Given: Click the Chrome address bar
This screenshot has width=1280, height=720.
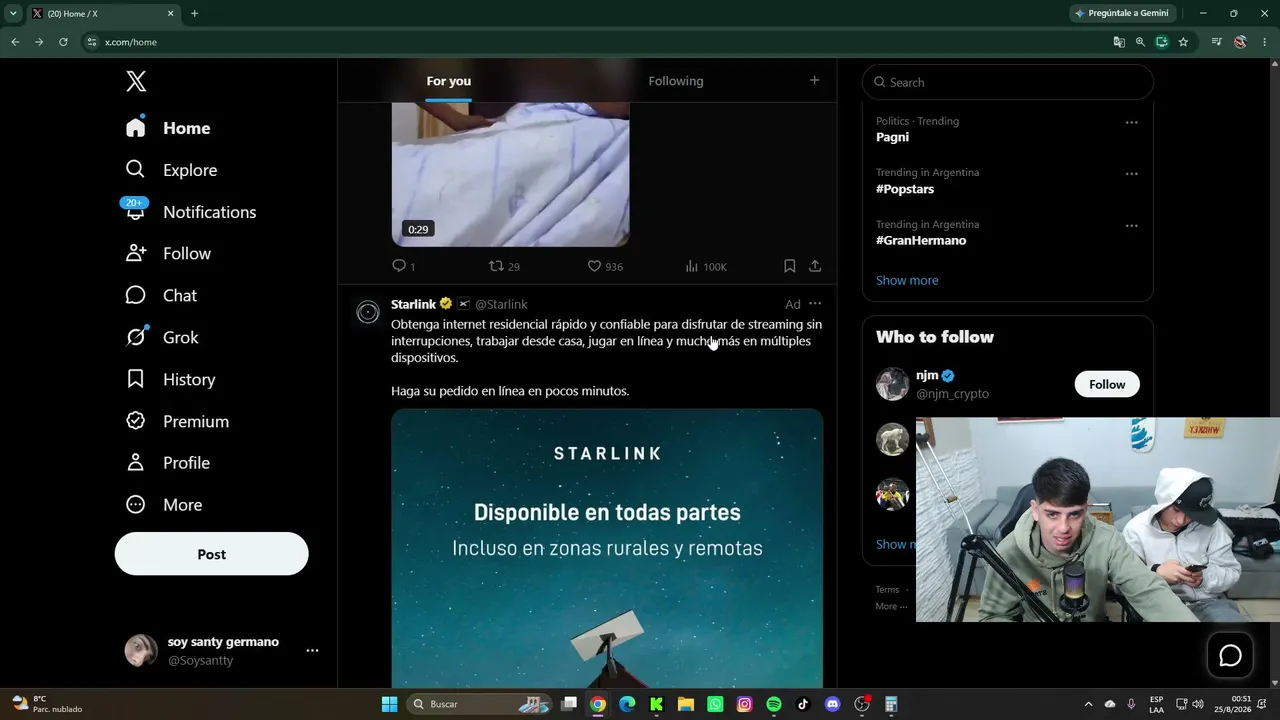Looking at the screenshot, I should point(600,42).
